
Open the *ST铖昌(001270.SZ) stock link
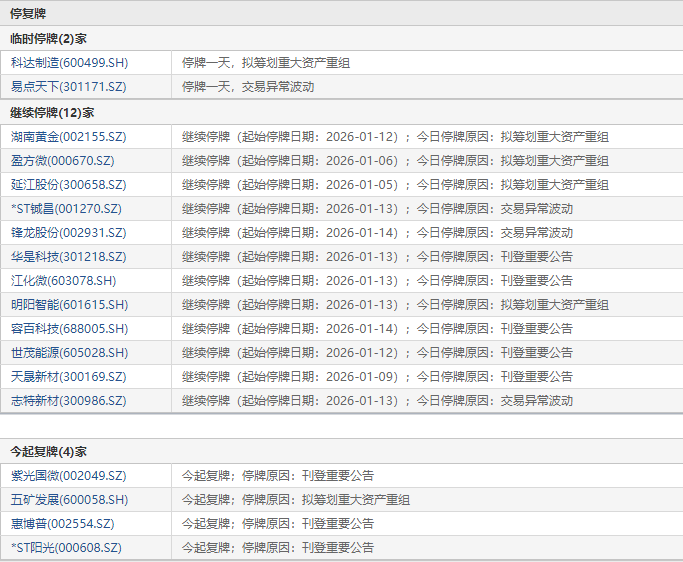pyautogui.click(x=66, y=209)
